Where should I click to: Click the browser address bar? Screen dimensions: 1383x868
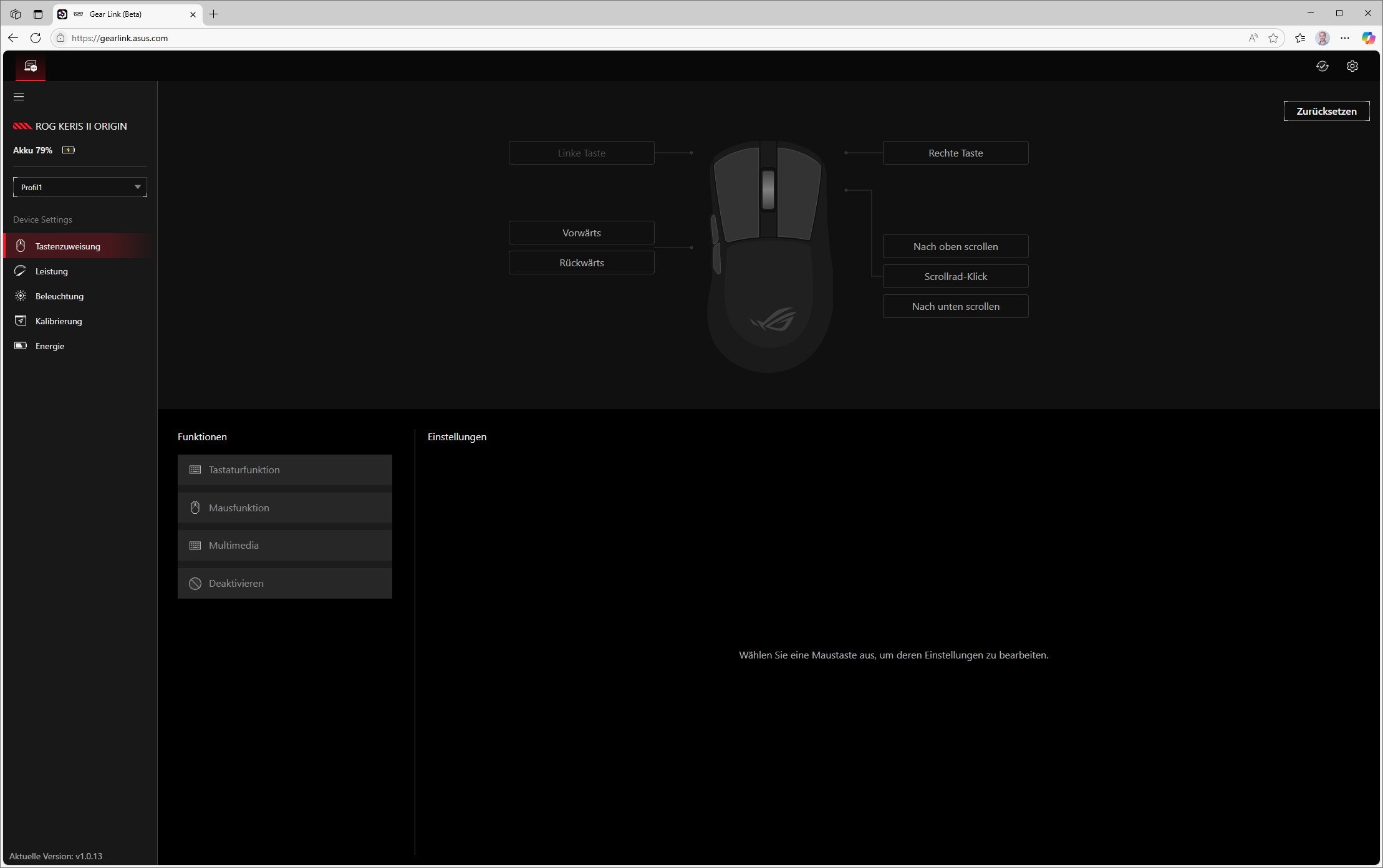point(624,38)
